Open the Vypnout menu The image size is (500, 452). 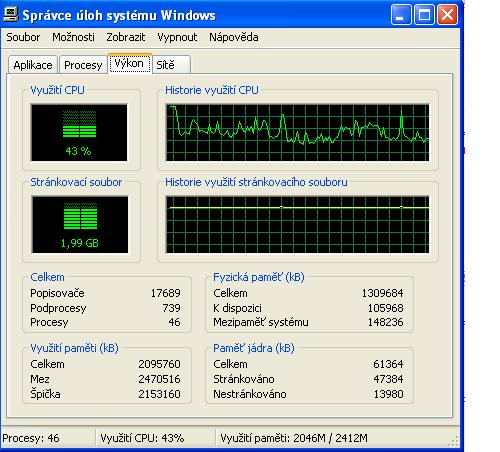[x=177, y=37]
